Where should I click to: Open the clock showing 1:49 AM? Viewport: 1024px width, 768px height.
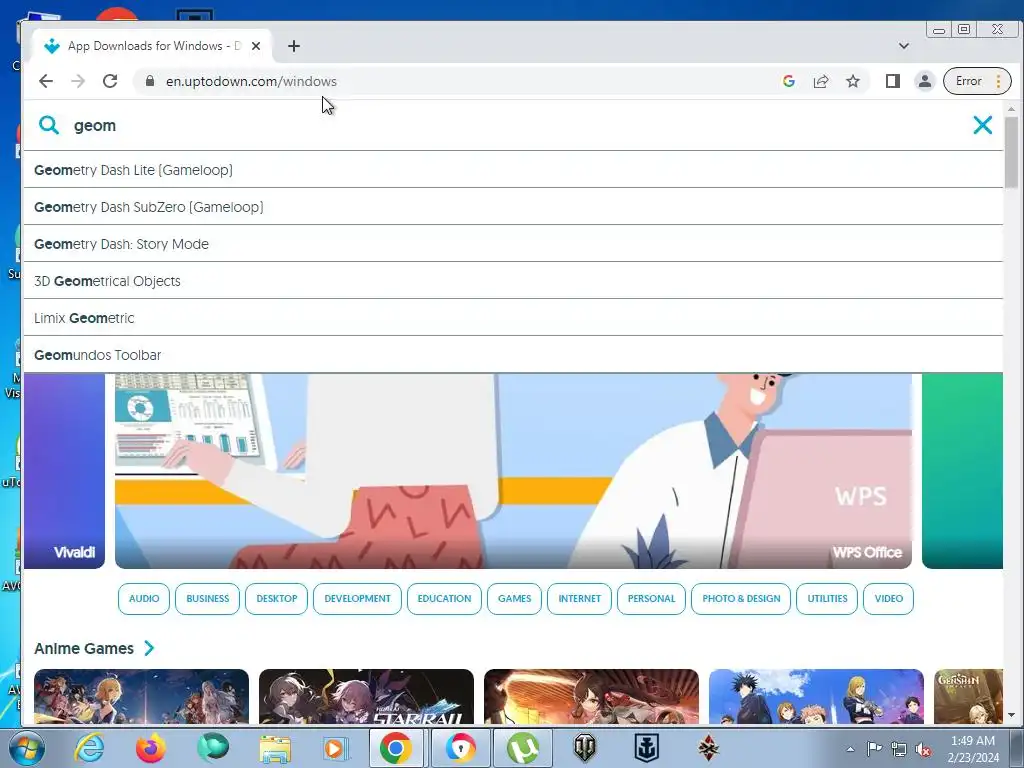[973, 749]
